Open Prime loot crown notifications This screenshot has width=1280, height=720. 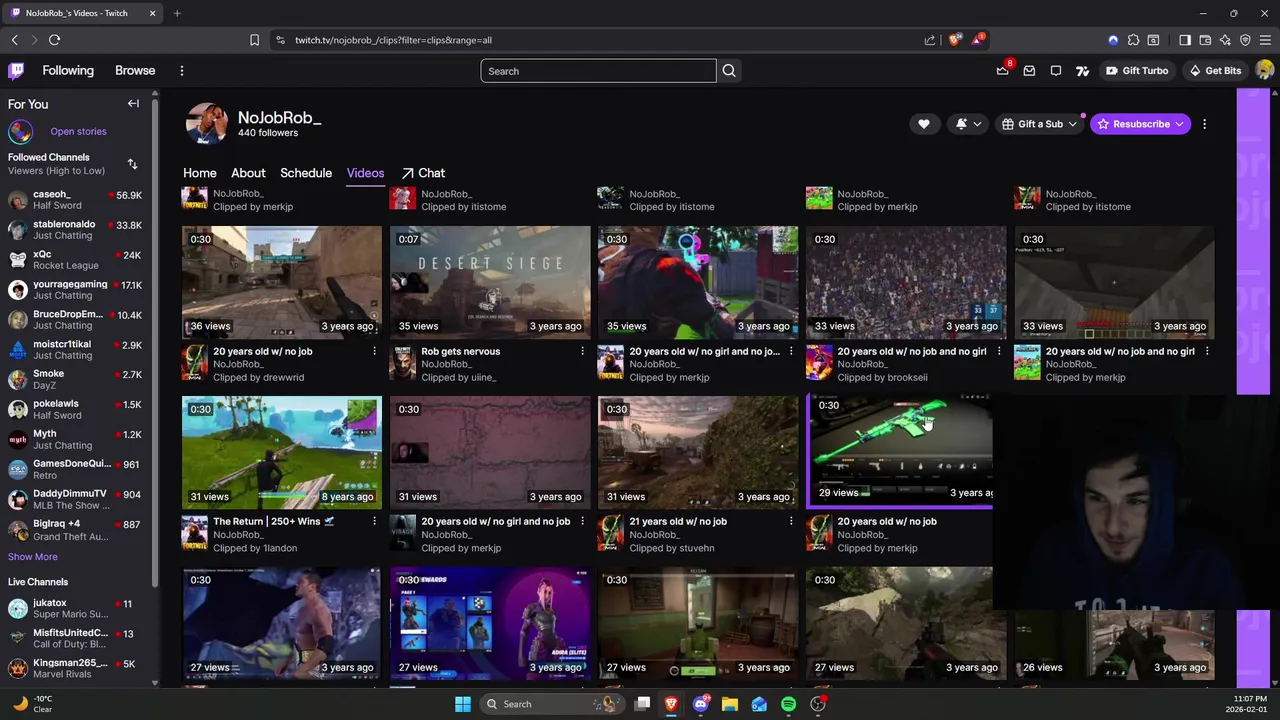(x=1003, y=71)
